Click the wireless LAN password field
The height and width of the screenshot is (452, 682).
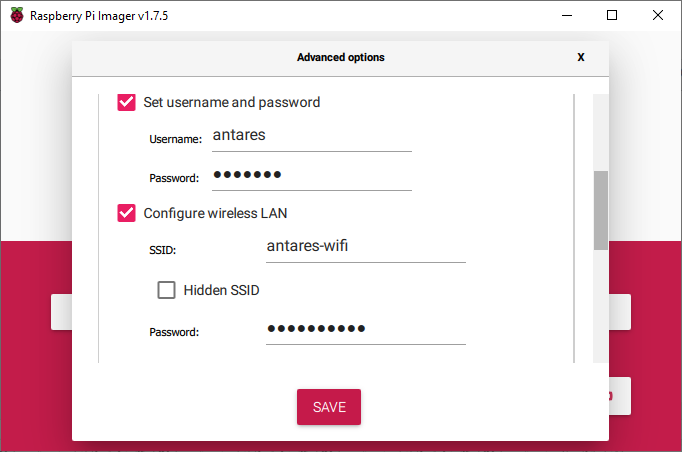365,329
